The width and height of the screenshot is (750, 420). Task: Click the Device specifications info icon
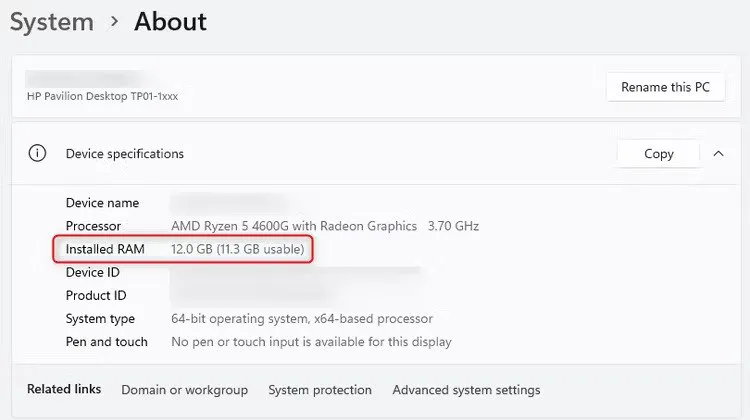pos(38,154)
